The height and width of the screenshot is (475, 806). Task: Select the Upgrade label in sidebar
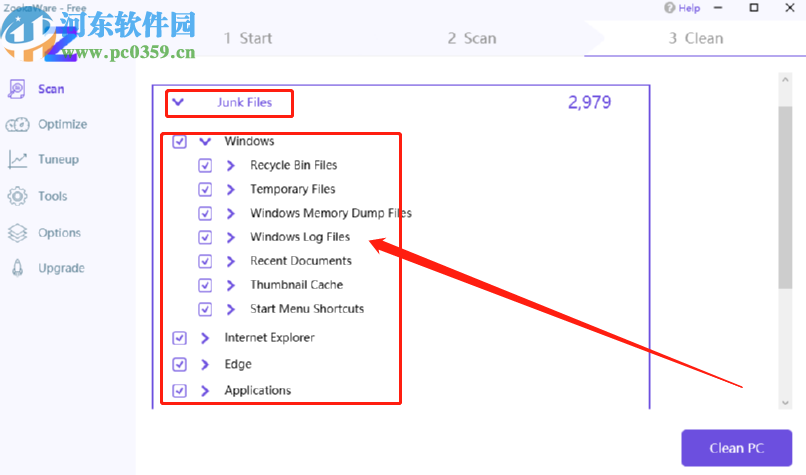pos(62,268)
